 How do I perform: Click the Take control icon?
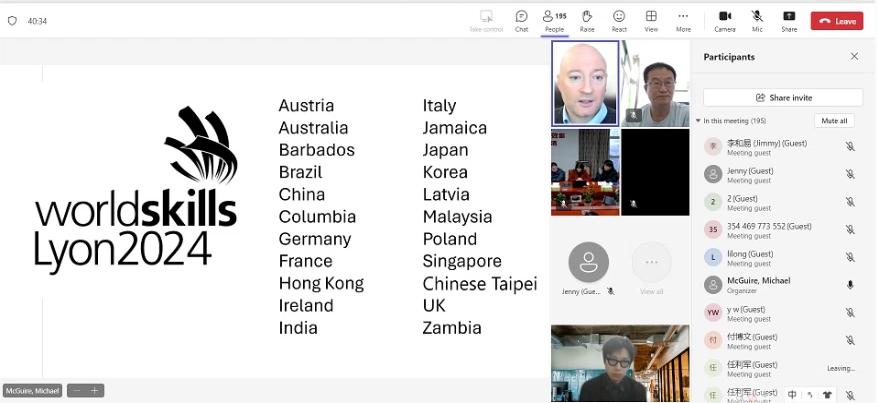(x=486, y=20)
